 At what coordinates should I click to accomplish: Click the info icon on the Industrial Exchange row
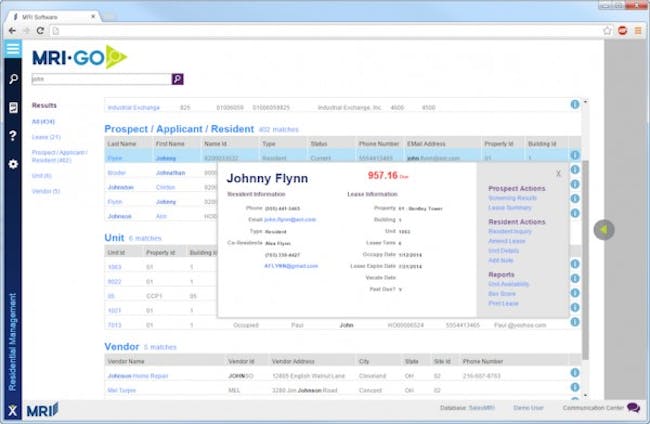[575, 104]
